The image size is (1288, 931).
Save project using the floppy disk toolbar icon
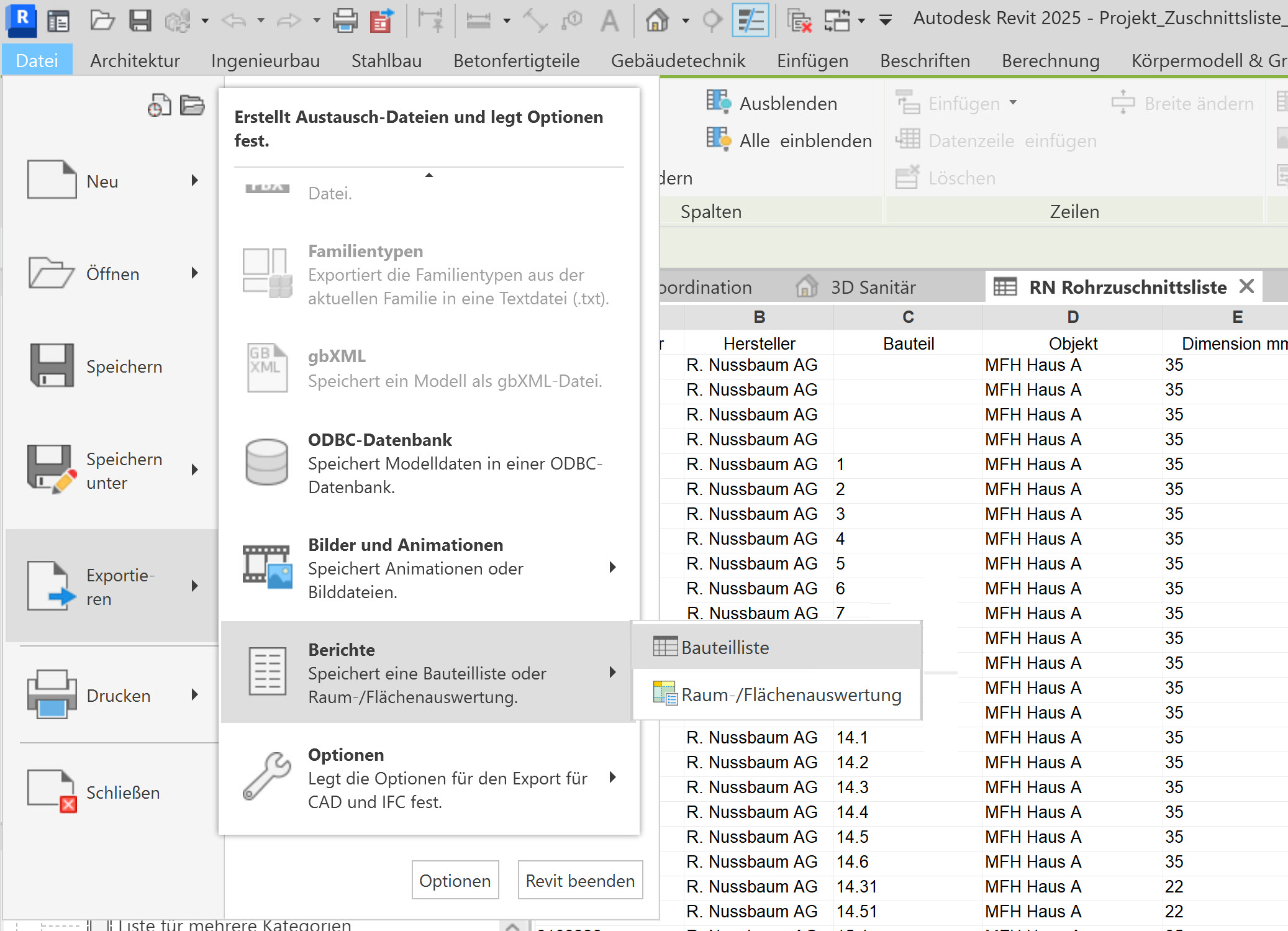[x=140, y=20]
